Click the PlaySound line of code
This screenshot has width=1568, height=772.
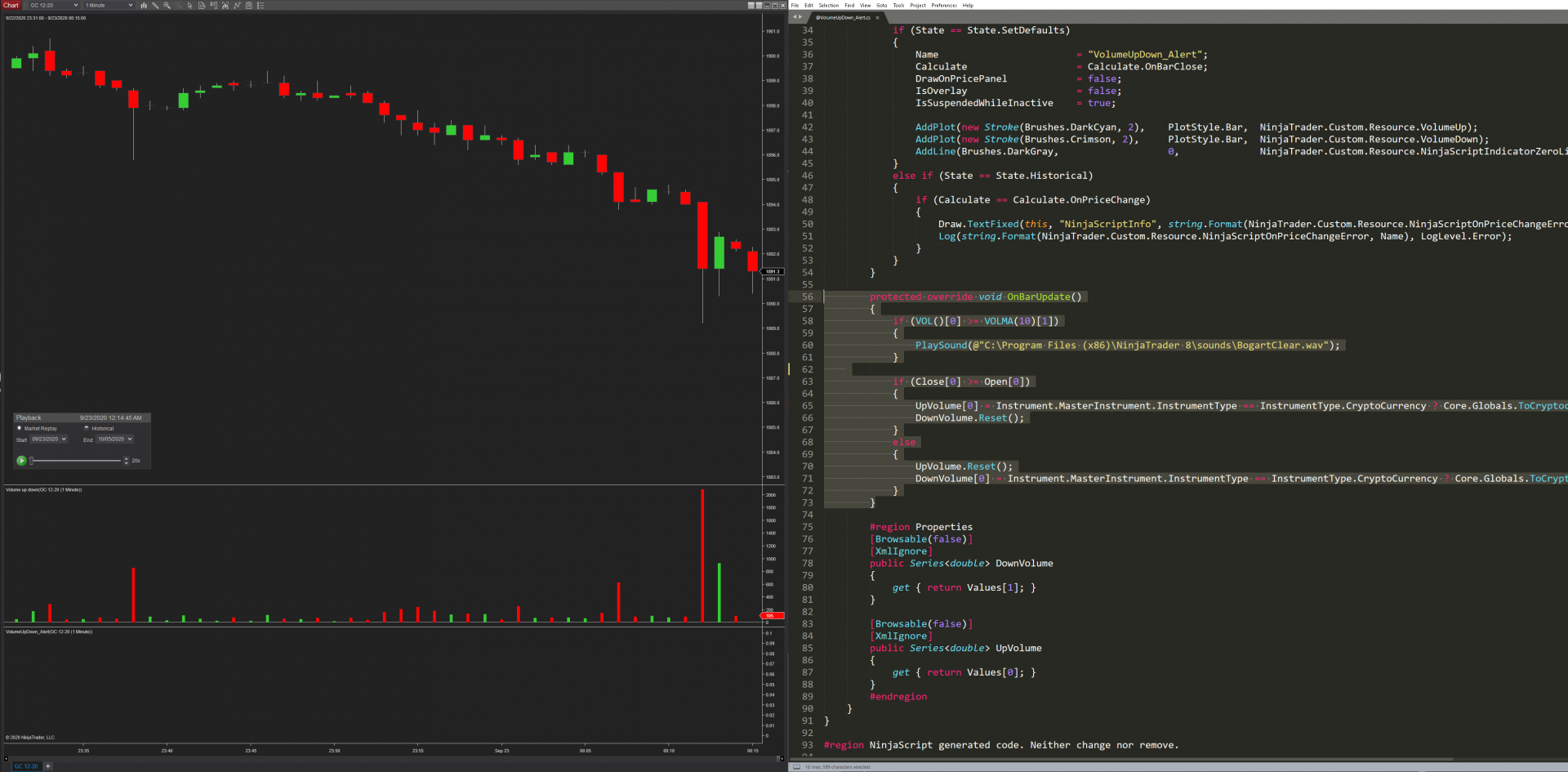1128,346
